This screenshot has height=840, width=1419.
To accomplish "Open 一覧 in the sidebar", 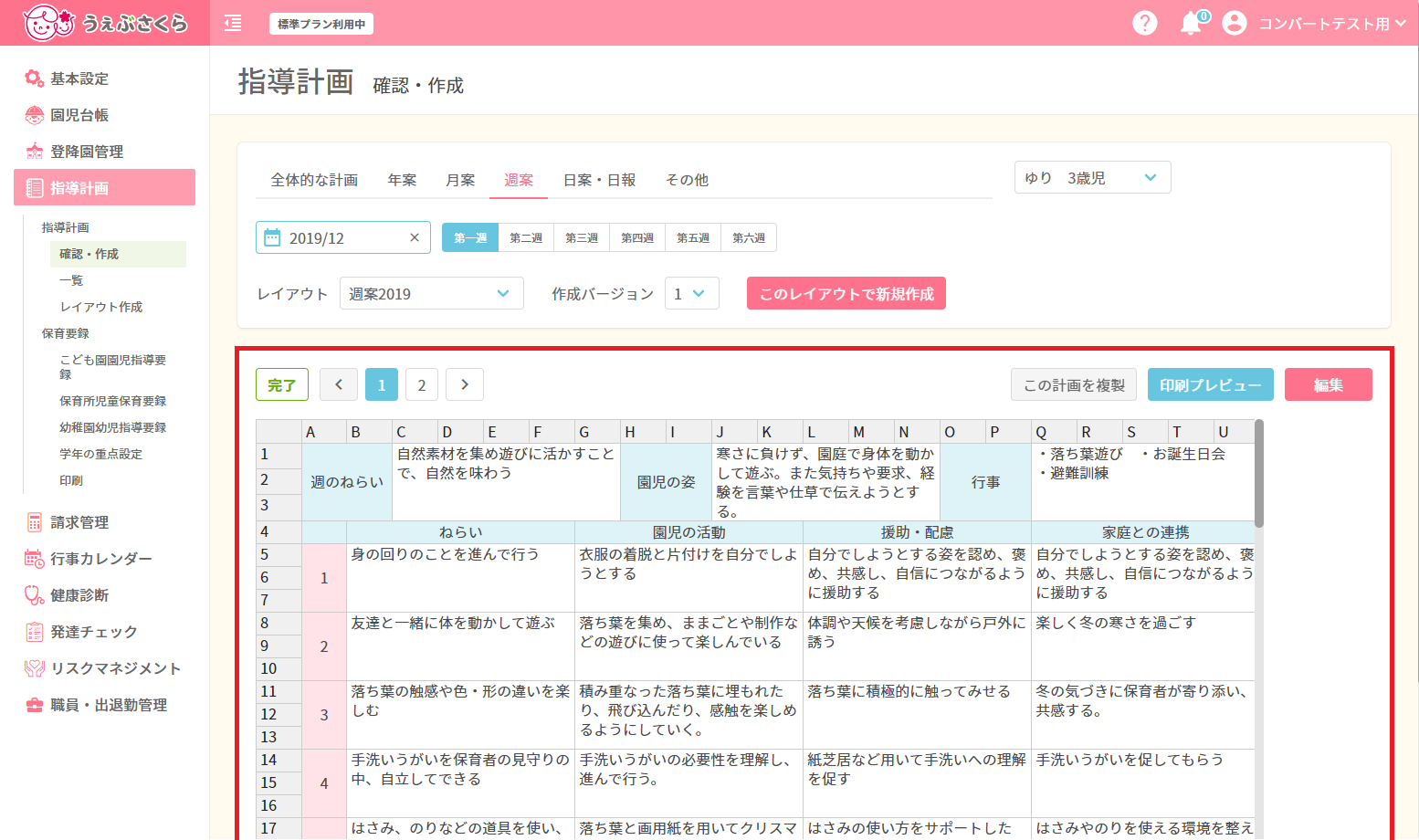I will click(71, 280).
